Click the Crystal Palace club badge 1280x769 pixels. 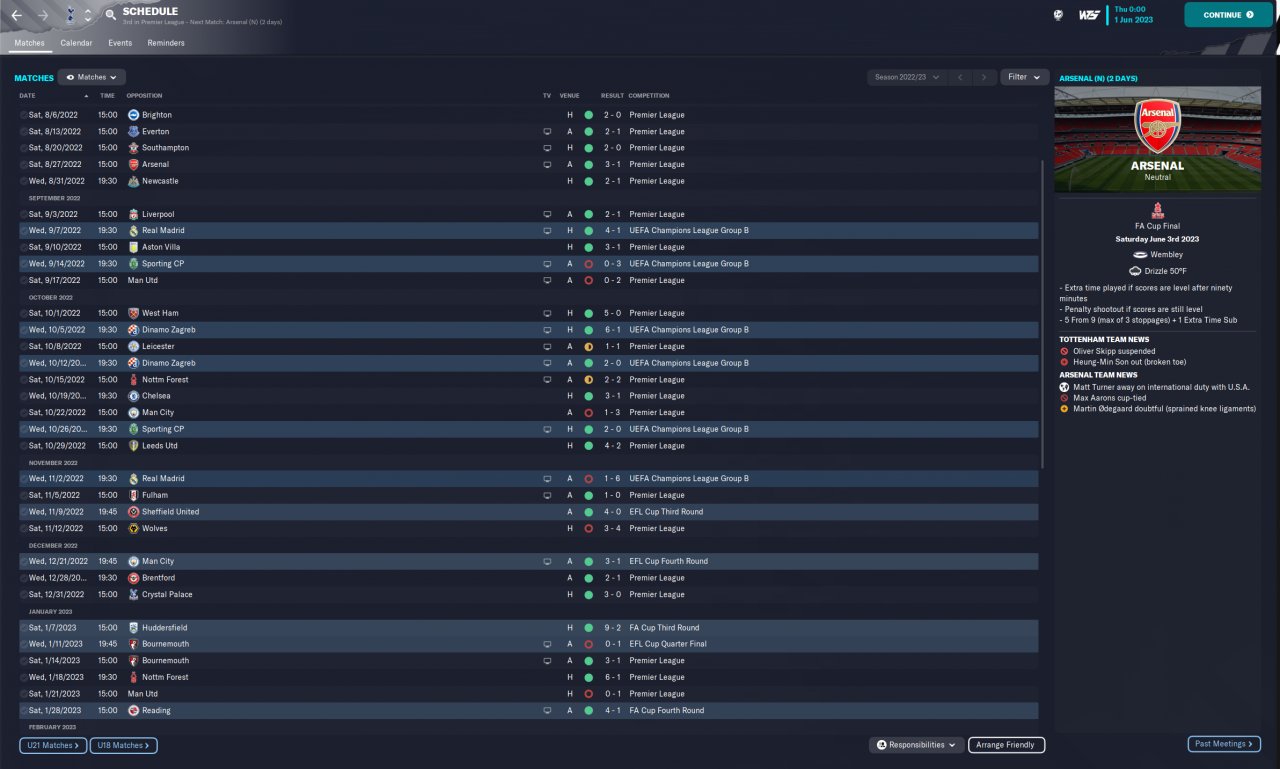tap(133, 594)
